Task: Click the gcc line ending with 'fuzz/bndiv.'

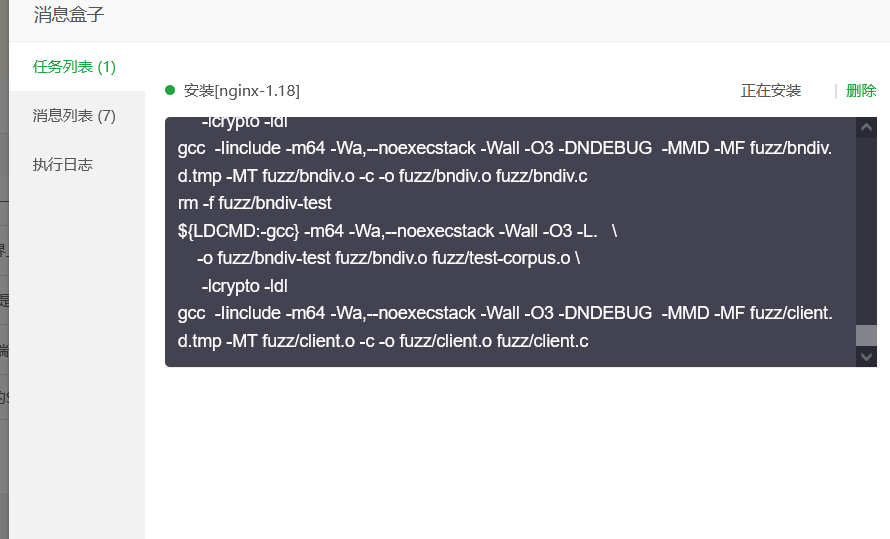Action: (x=505, y=149)
